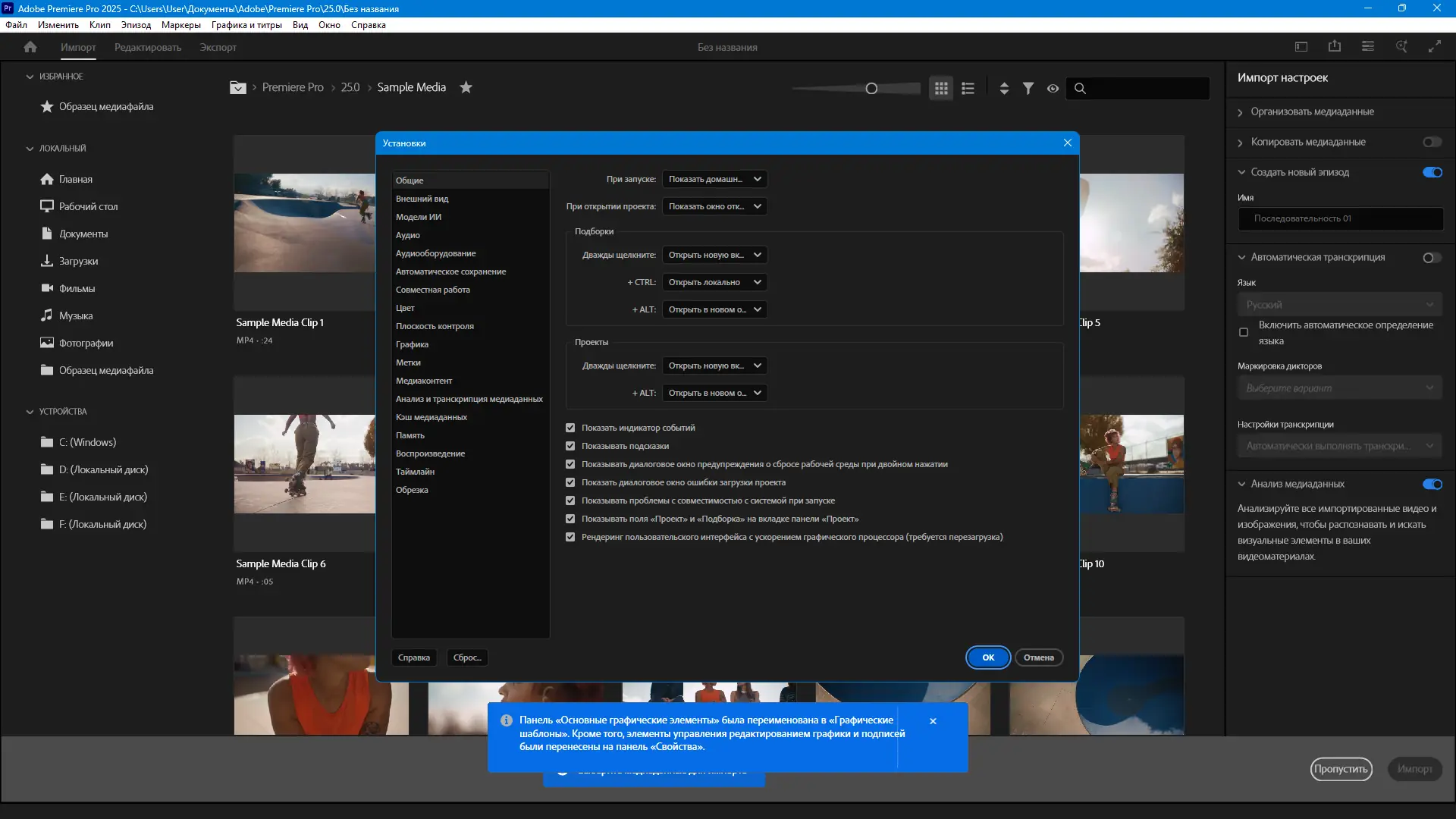Viewport: 1456px width, 819px height.
Task: Click the search magnifier icon
Action: (1080, 88)
